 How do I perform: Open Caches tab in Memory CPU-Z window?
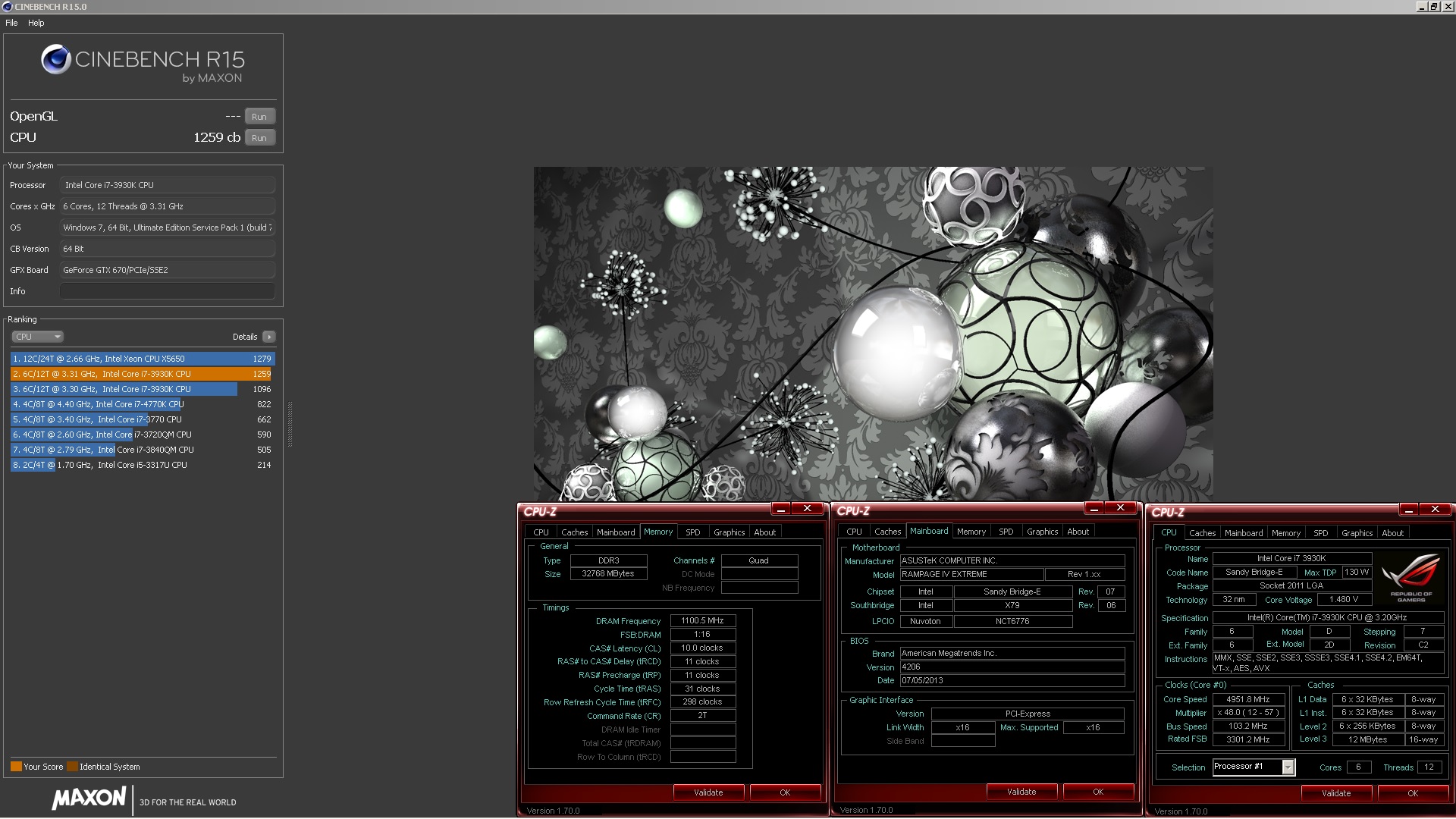click(x=574, y=532)
